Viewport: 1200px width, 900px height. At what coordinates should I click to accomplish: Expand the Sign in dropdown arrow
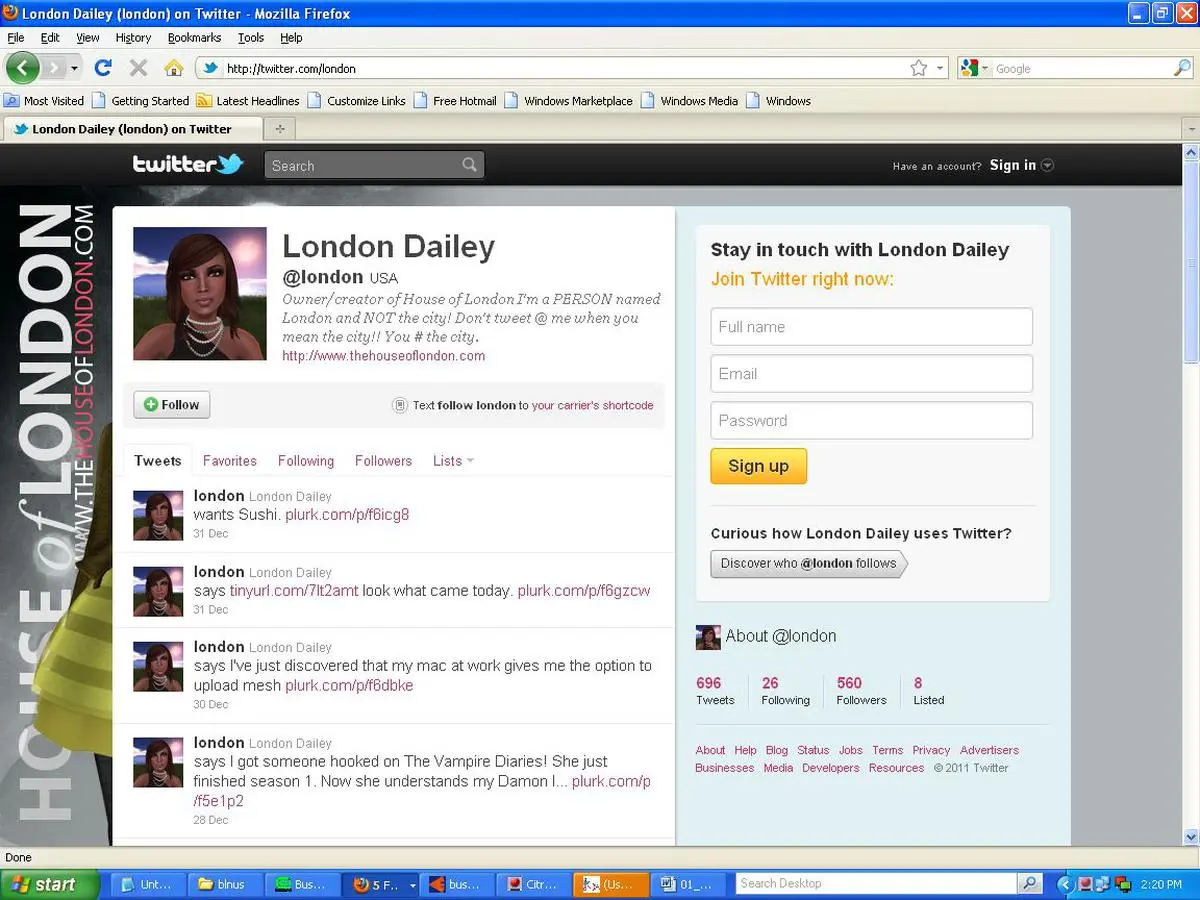[1047, 166]
